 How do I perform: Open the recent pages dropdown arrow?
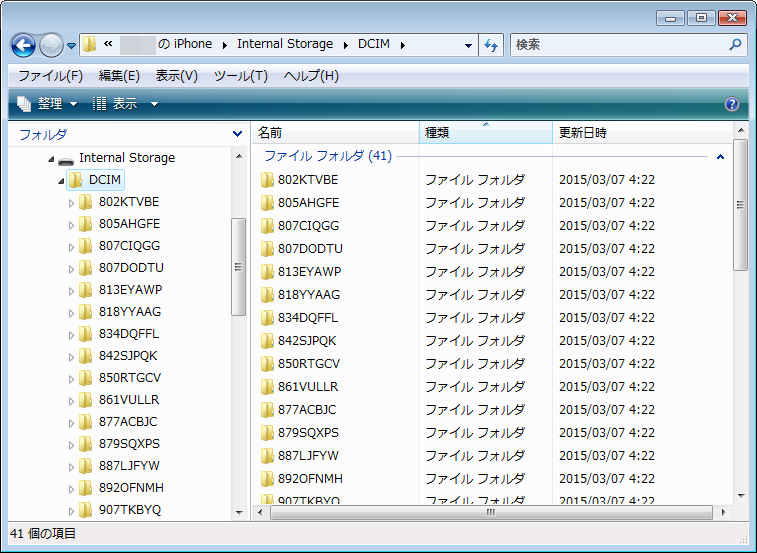pos(72,46)
